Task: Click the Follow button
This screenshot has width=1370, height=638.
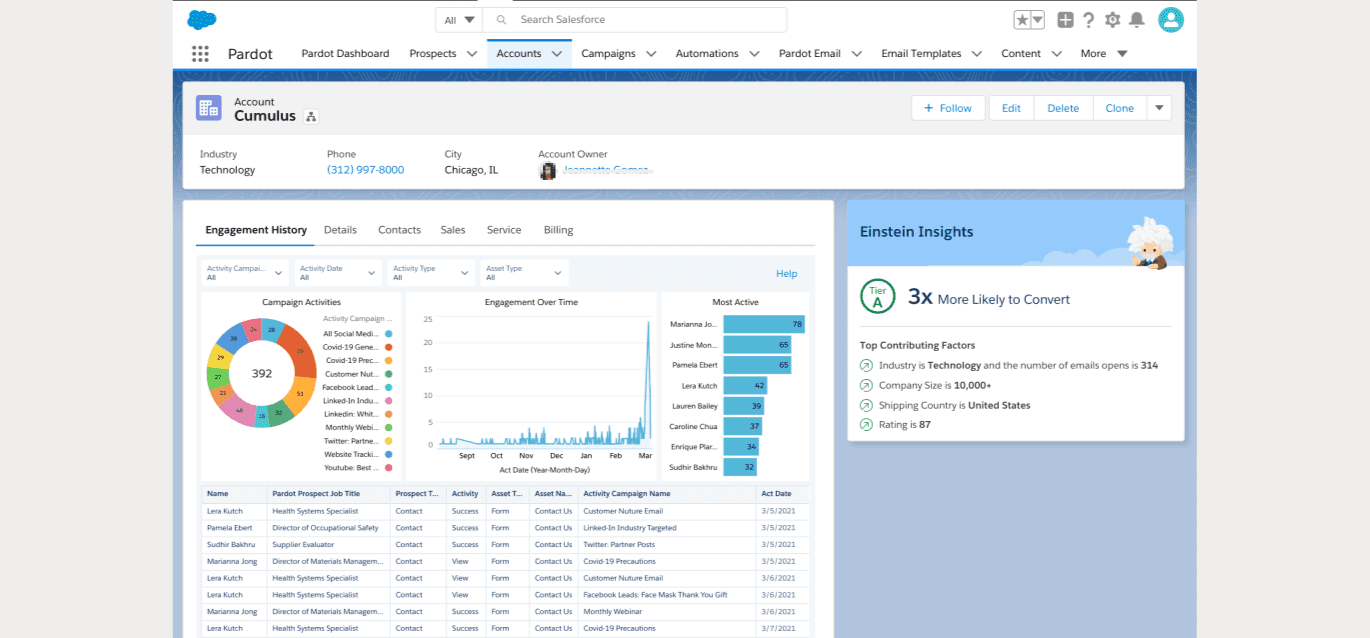Action: pyautogui.click(x=948, y=108)
